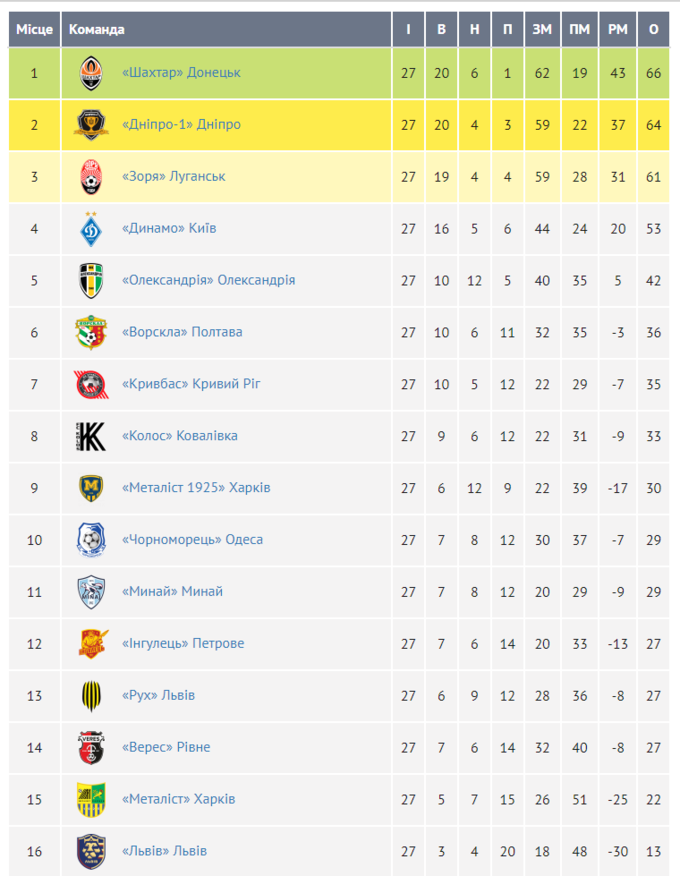The width and height of the screenshot is (680, 876).
Task: Open the «Металіст» Харків team link
Action: pyautogui.click(x=178, y=800)
